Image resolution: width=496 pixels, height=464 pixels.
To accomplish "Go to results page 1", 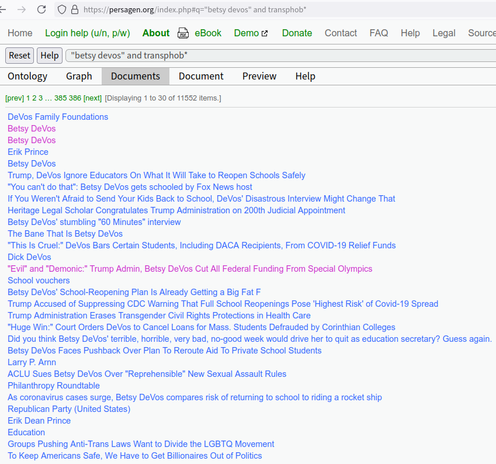I will click(x=28, y=98).
